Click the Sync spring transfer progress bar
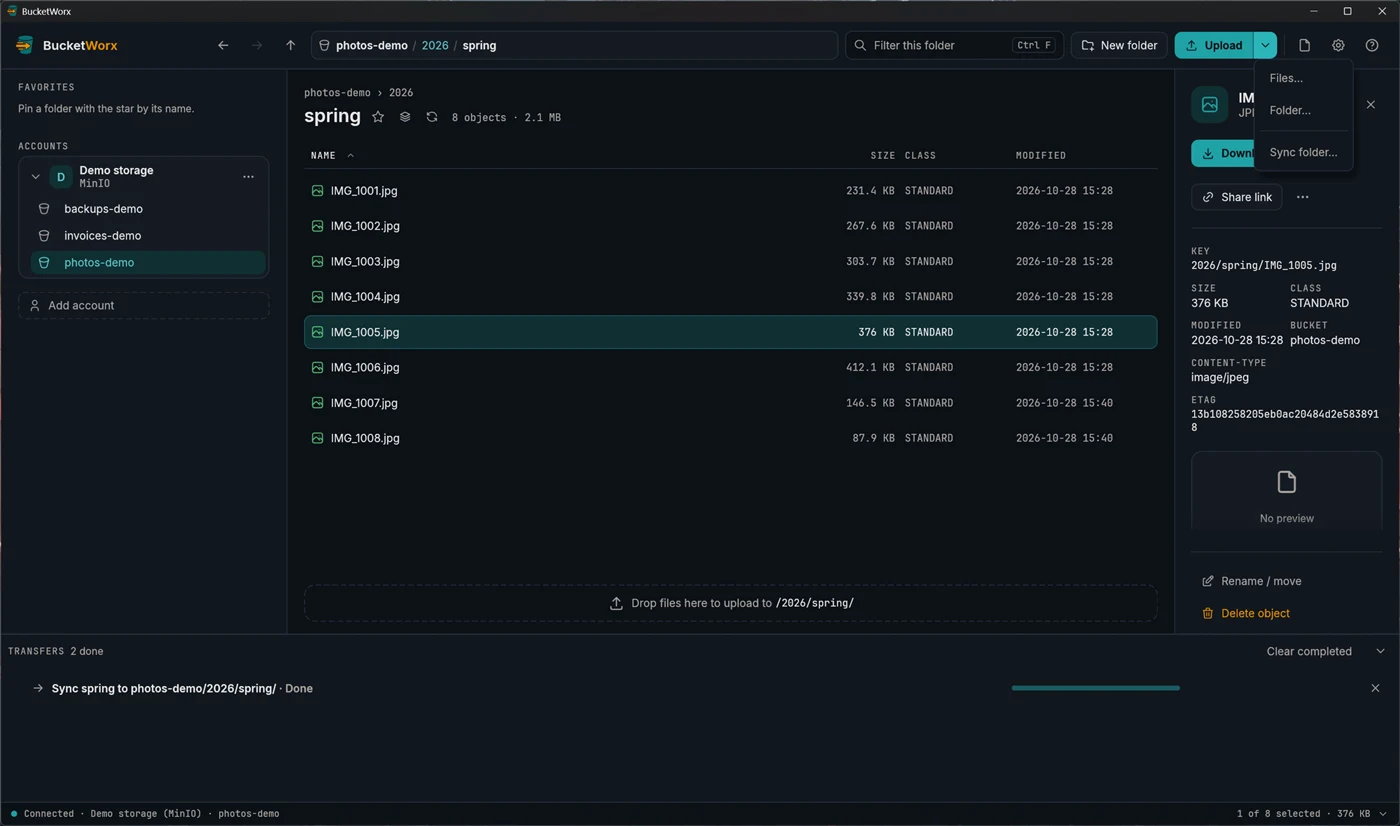Image resolution: width=1400 pixels, height=826 pixels. (x=1095, y=688)
